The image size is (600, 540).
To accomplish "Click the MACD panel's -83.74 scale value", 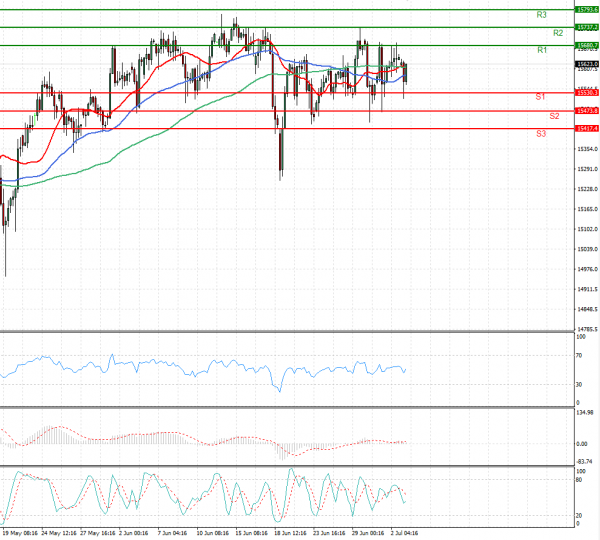I will [584, 462].
